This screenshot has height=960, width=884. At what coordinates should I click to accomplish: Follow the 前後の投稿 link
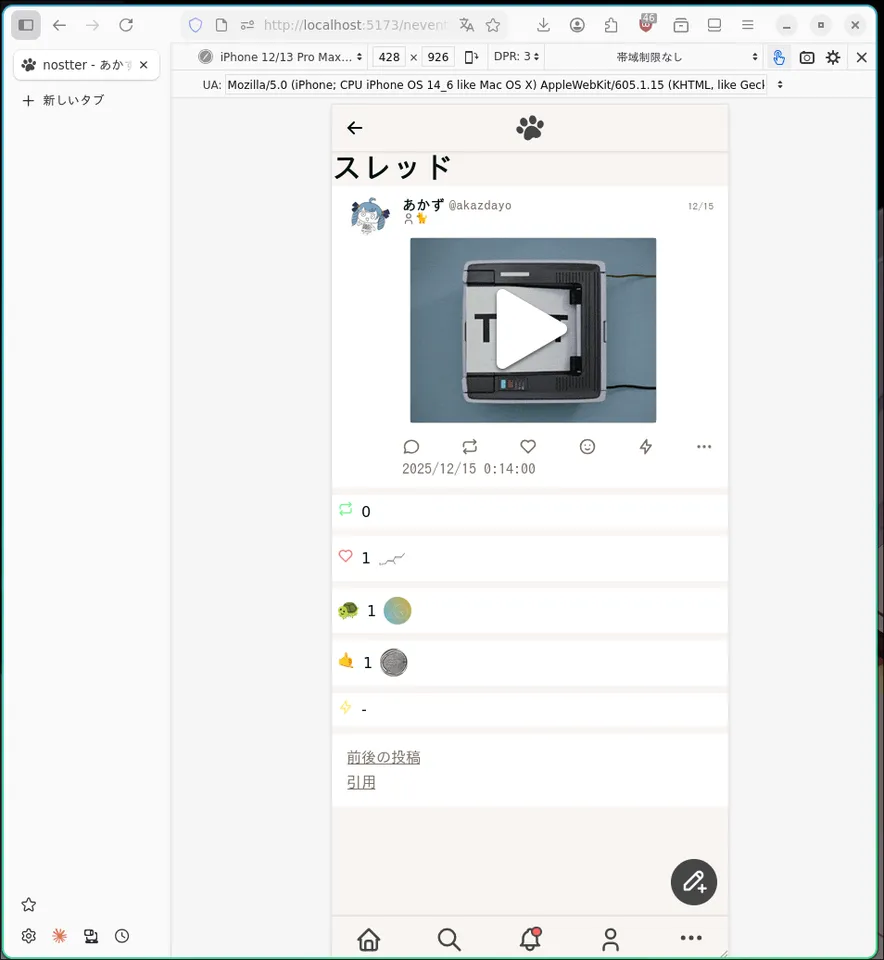pos(383,757)
